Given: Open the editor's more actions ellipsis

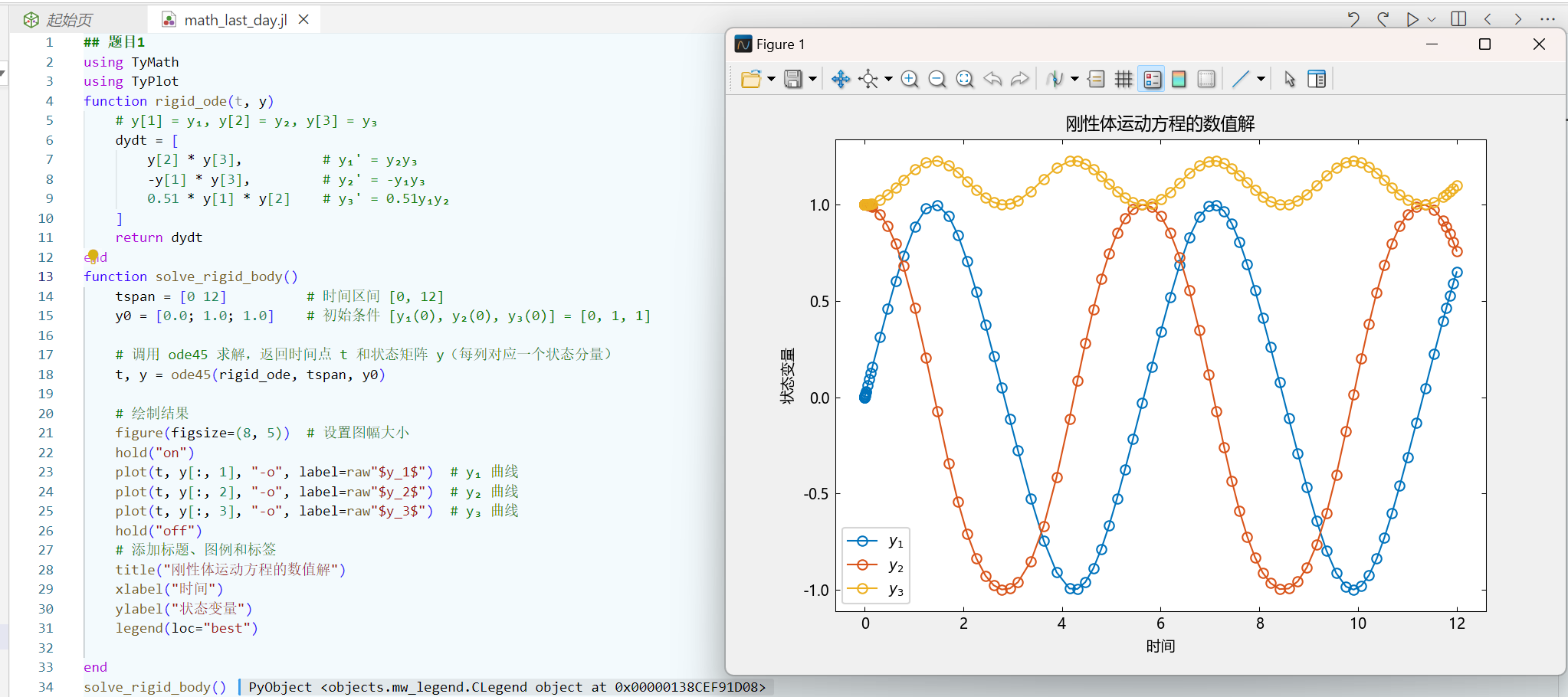Looking at the screenshot, I should click(x=1547, y=19).
